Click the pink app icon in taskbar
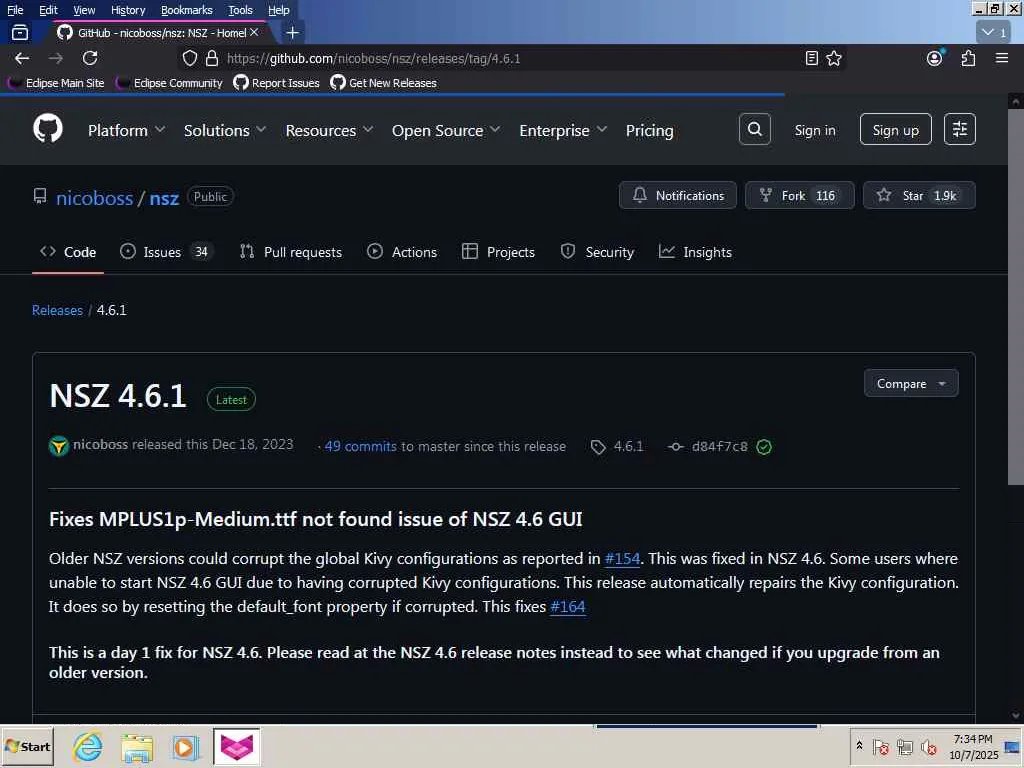Image resolution: width=1024 pixels, height=768 pixels. point(236,746)
